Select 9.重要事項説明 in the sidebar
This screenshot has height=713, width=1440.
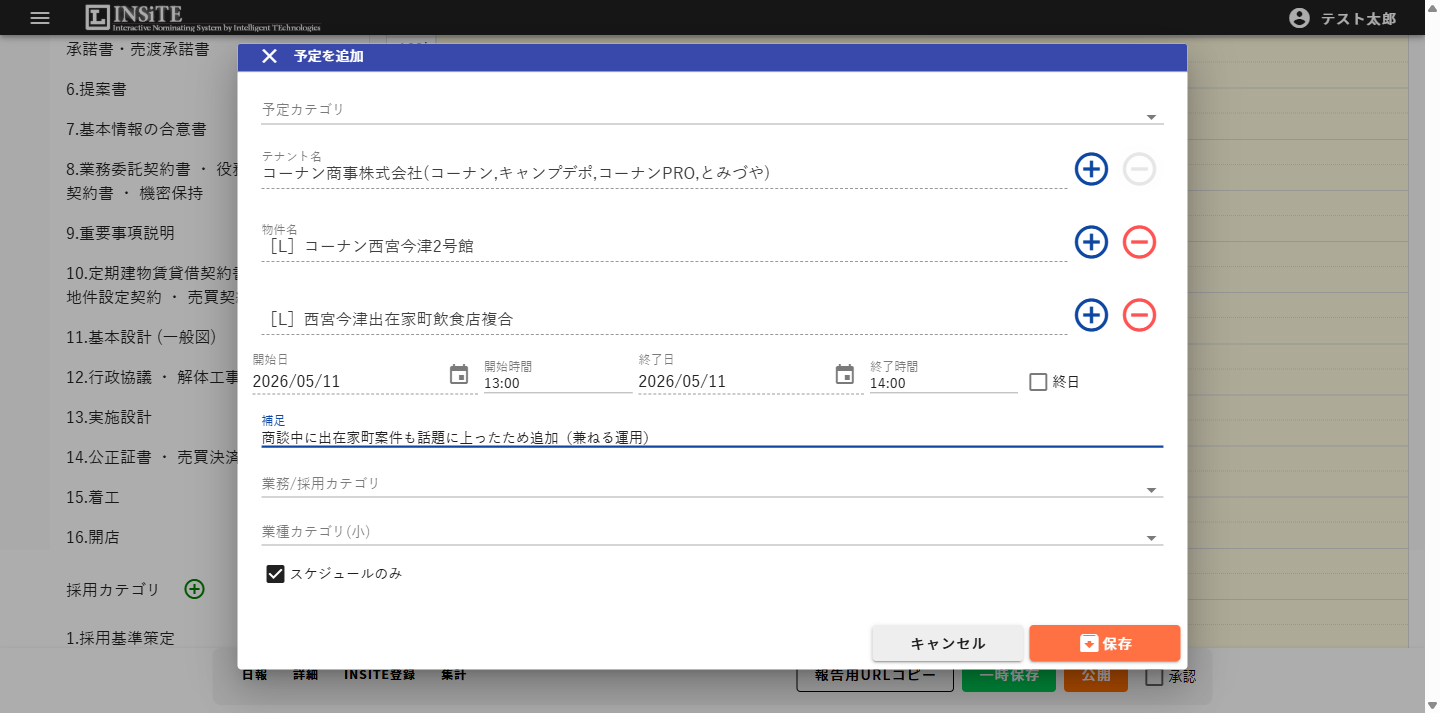(x=120, y=233)
